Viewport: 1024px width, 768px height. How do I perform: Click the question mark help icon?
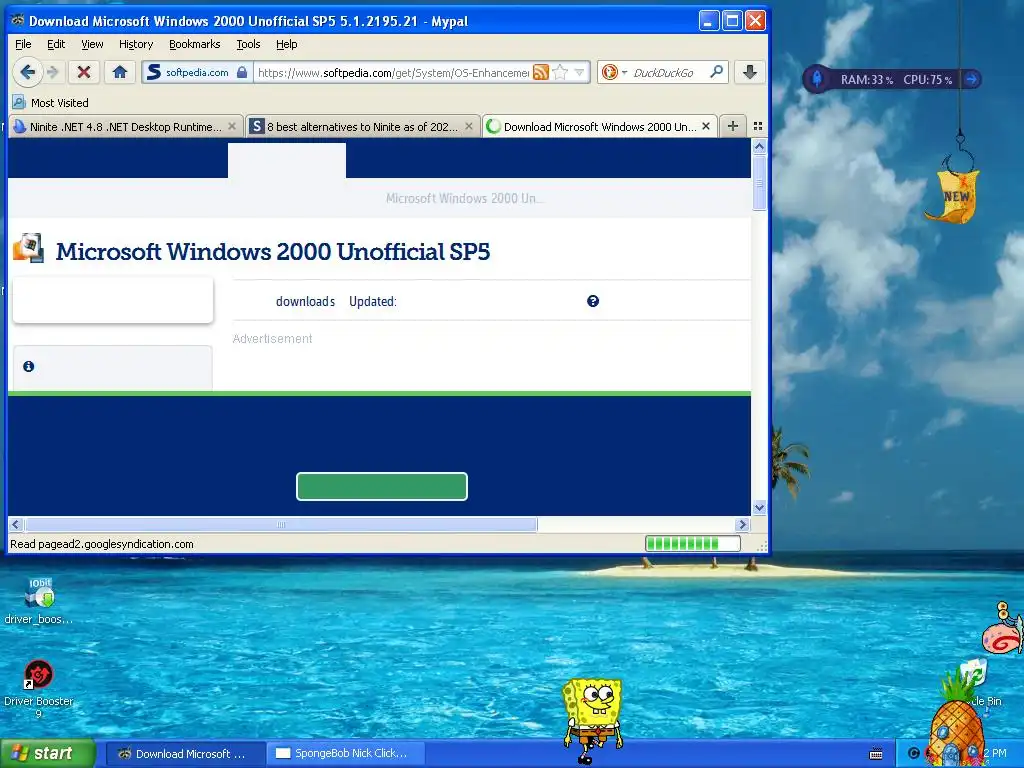pyautogui.click(x=593, y=301)
